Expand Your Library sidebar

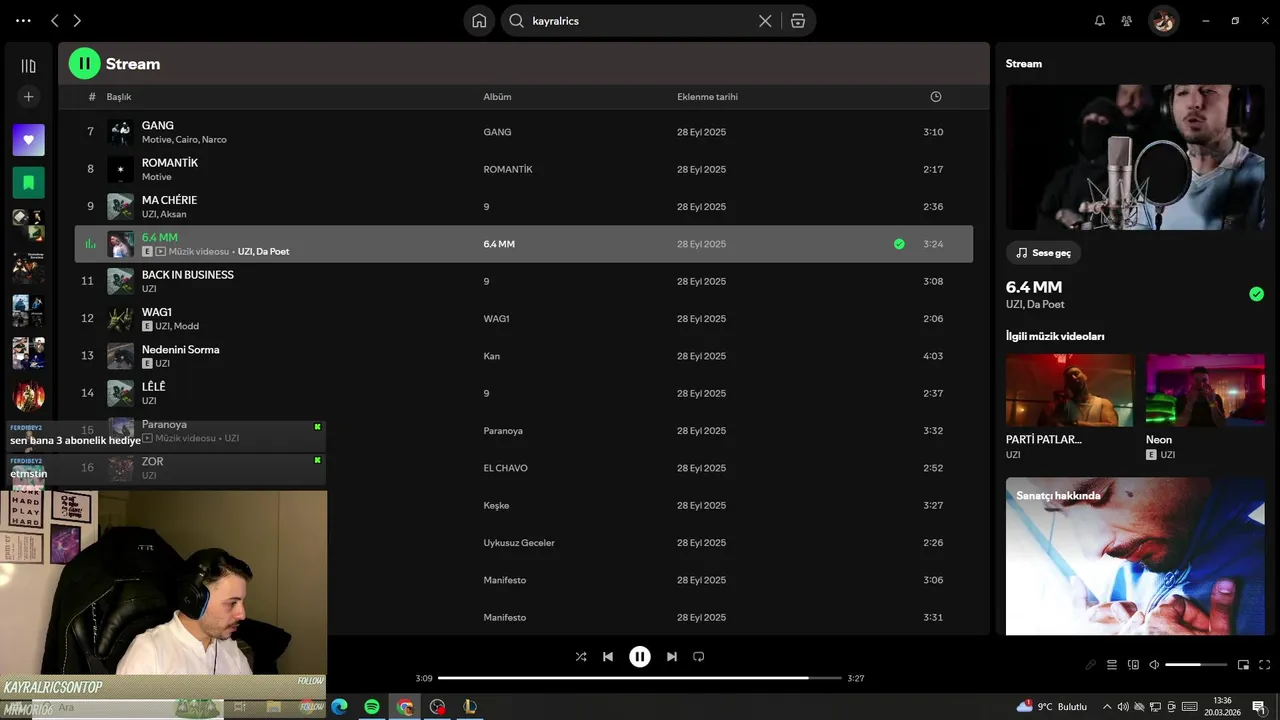point(29,66)
